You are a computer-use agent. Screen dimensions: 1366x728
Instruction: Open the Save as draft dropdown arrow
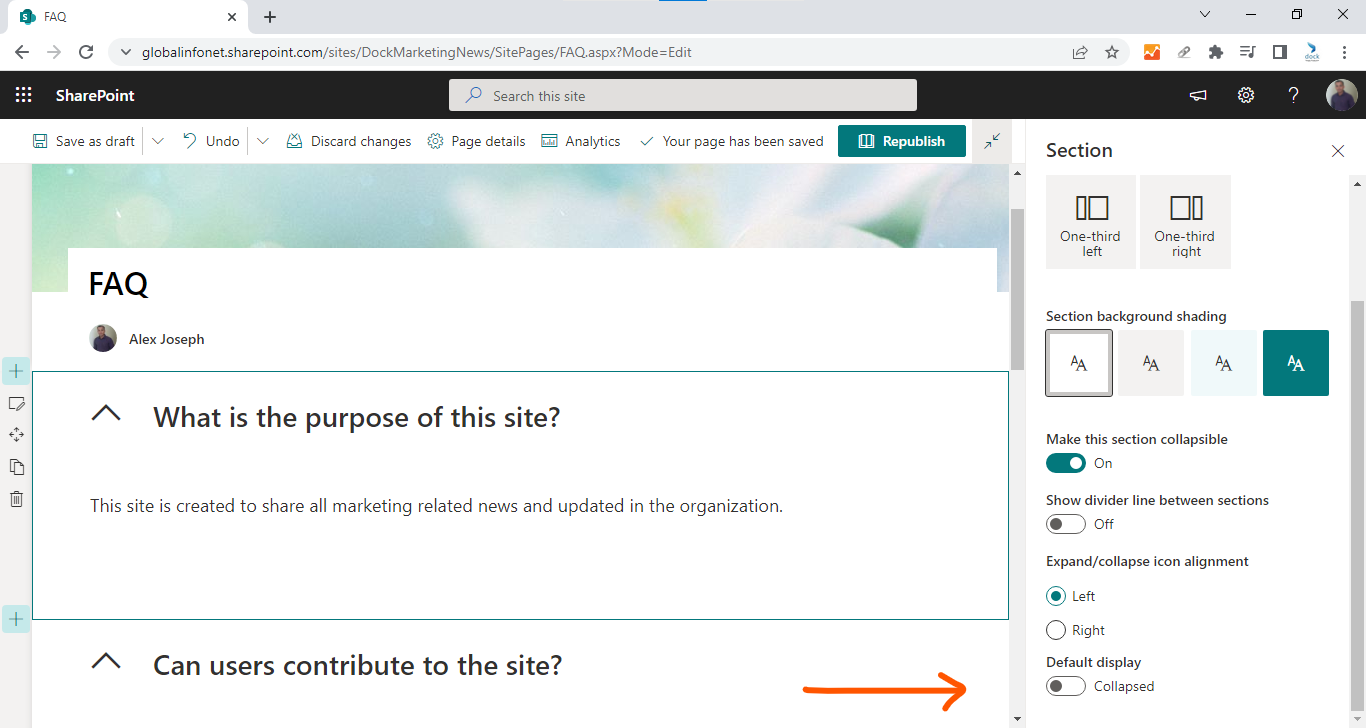click(x=157, y=141)
